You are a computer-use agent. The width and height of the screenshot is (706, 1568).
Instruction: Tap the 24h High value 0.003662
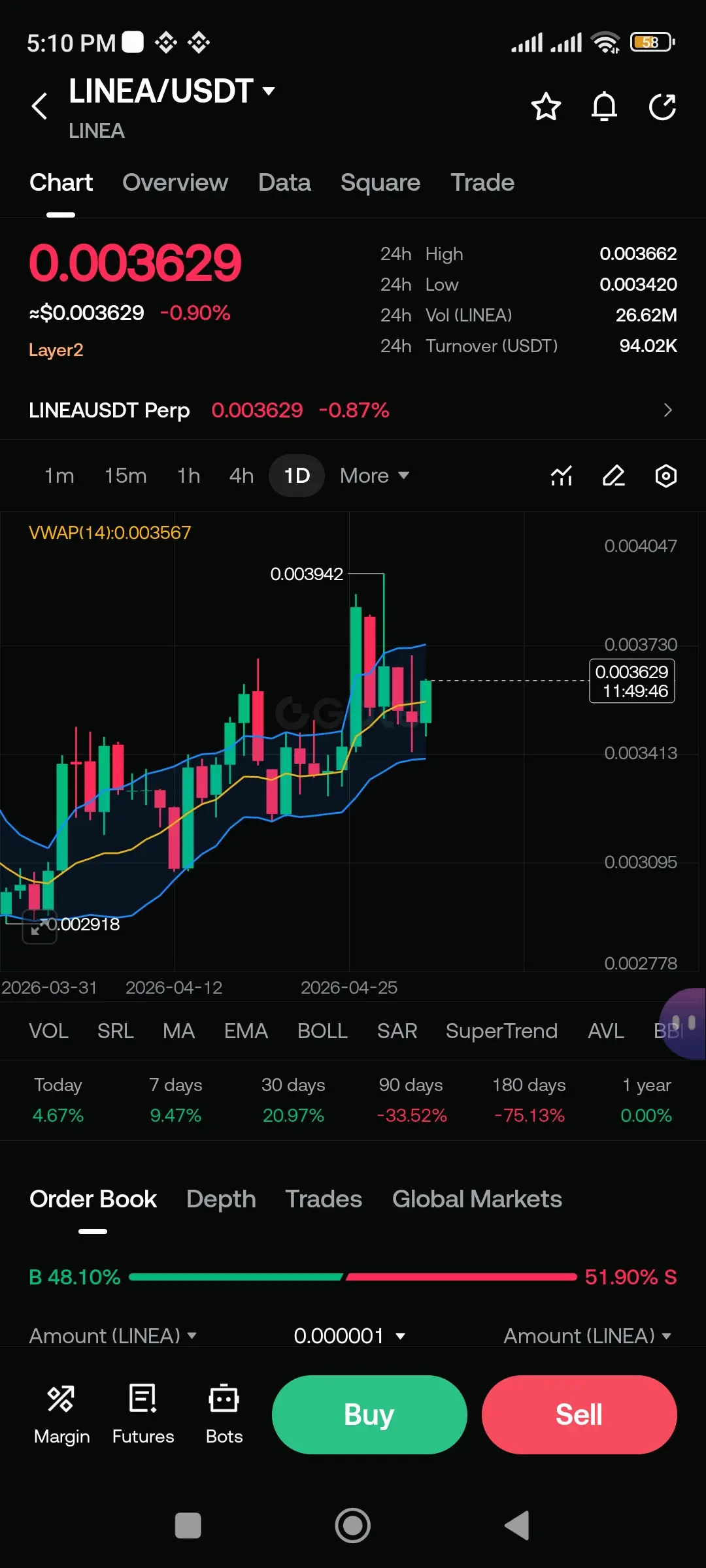point(638,253)
